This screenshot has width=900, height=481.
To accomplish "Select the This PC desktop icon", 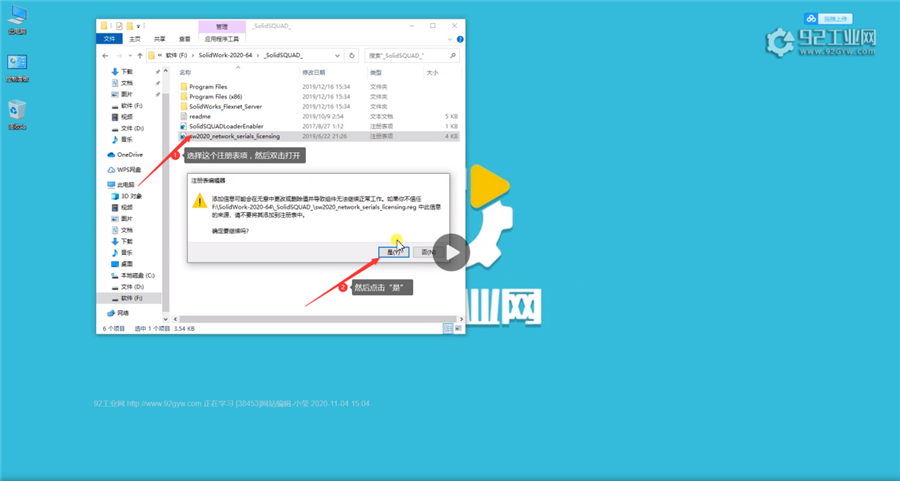I will (17, 21).
